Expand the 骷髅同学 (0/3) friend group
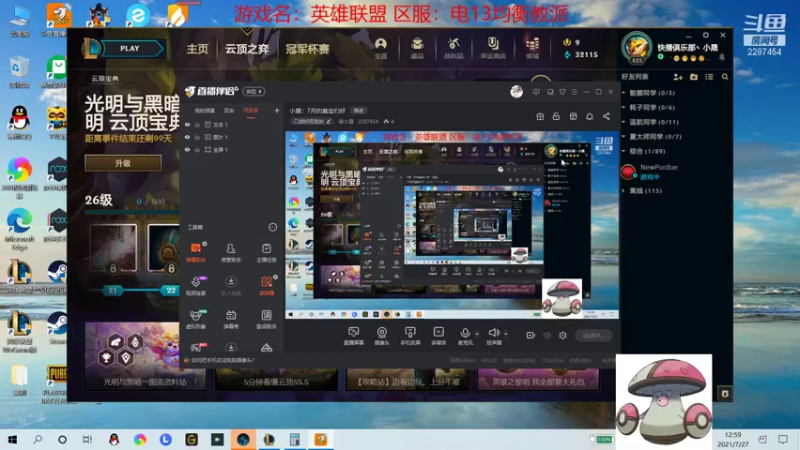This screenshot has height=450, width=800. (623, 93)
